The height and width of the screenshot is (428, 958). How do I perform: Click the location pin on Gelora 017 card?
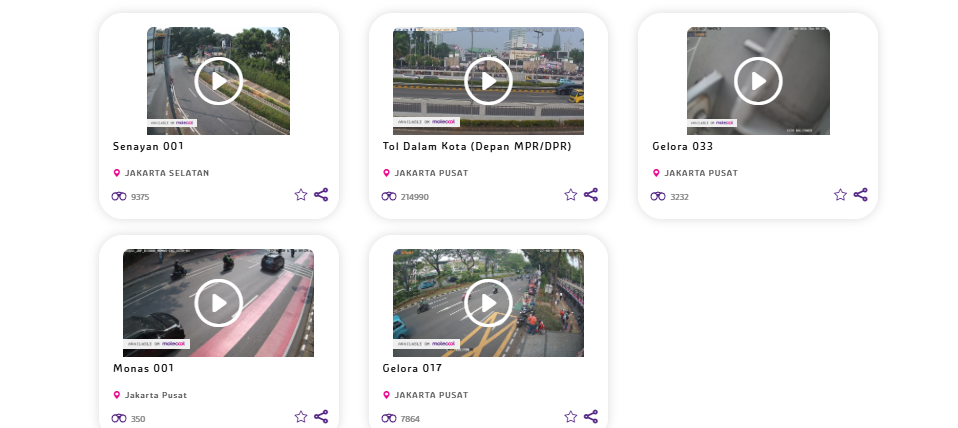(386, 395)
